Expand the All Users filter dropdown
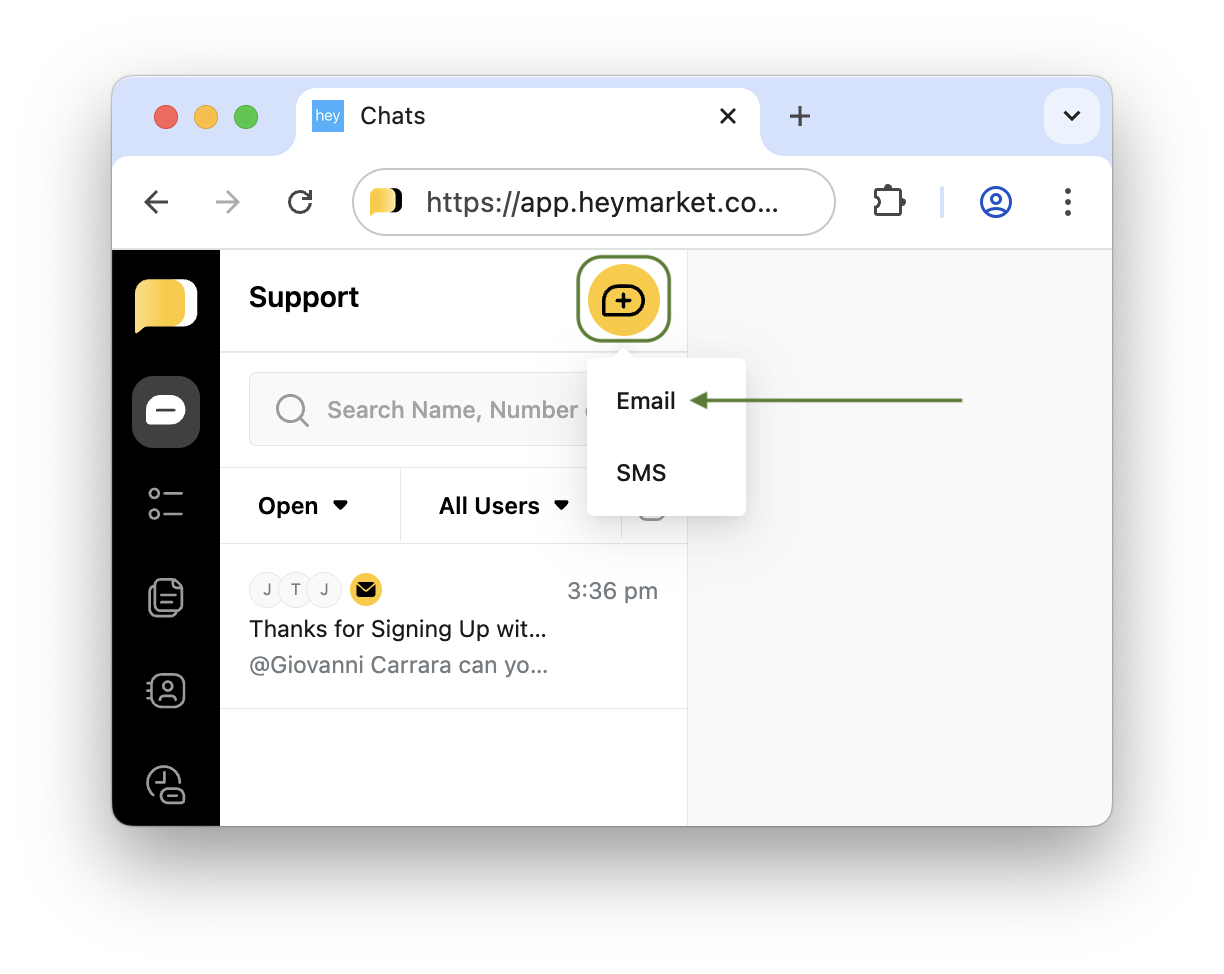 pos(504,506)
